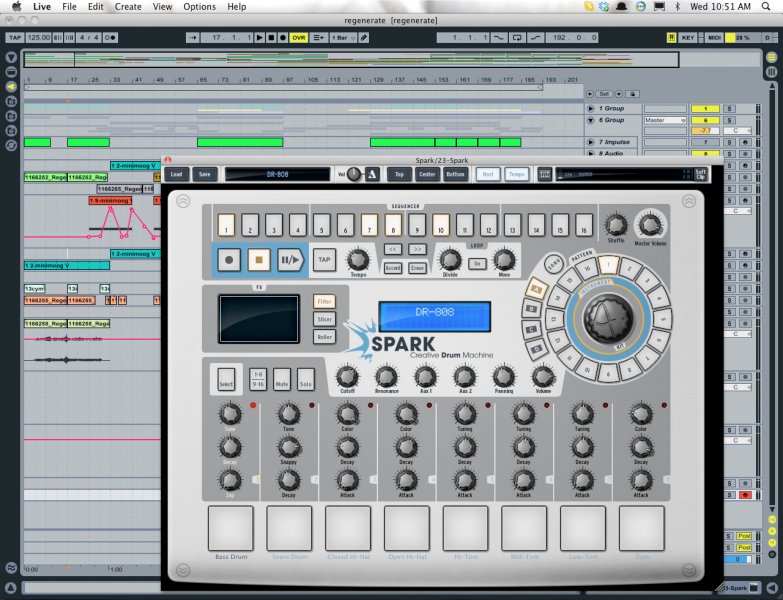
Task: Expand the 8 Audio track
Action: (x=591, y=153)
